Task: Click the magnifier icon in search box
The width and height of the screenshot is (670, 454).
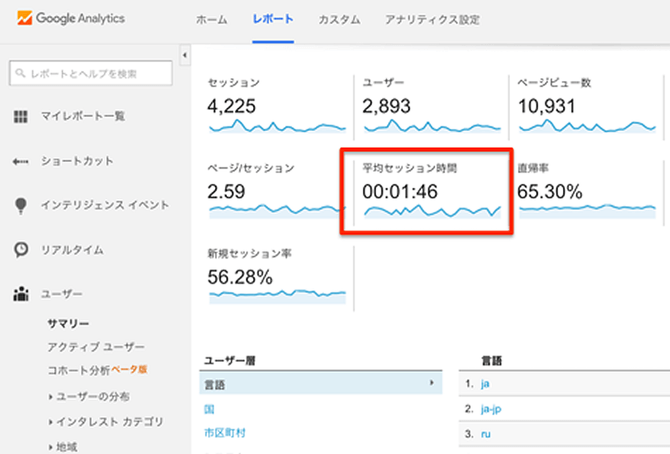Action: [x=20, y=73]
